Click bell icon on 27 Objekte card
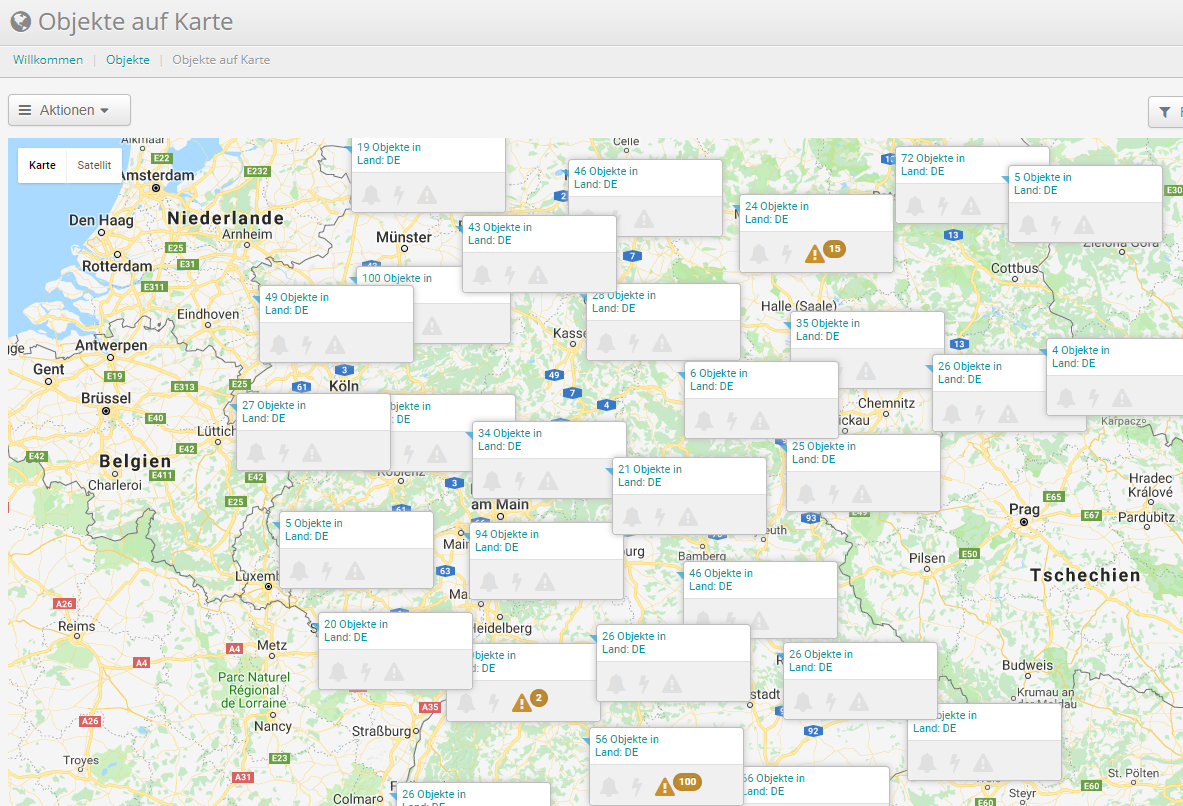This screenshot has height=806, width=1183. click(x=256, y=453)
